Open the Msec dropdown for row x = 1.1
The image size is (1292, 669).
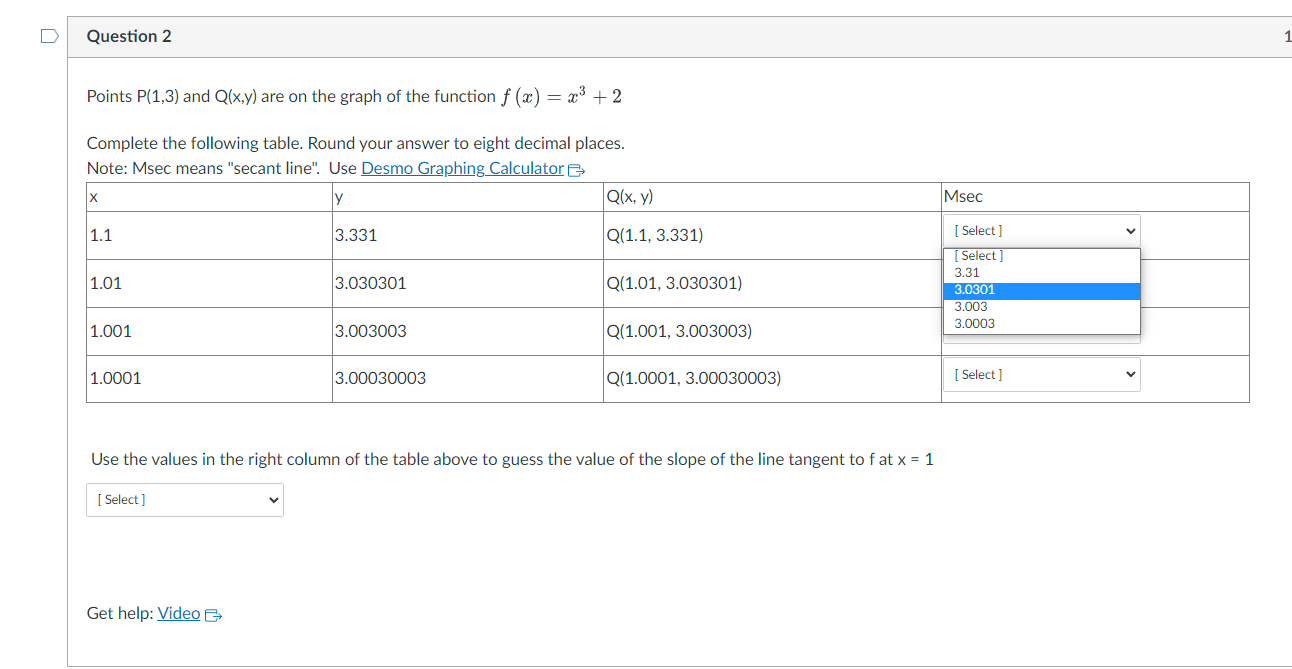pyautogui.click(x=1041, y=230)
